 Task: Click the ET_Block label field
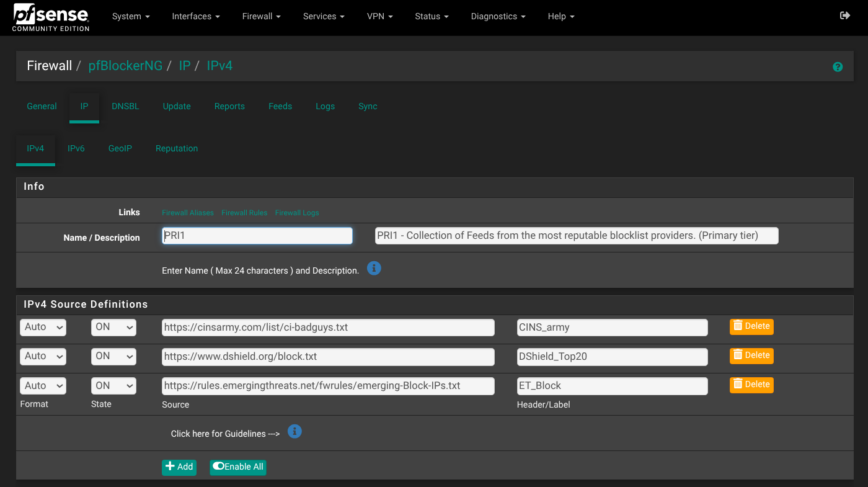coord(612,386)
